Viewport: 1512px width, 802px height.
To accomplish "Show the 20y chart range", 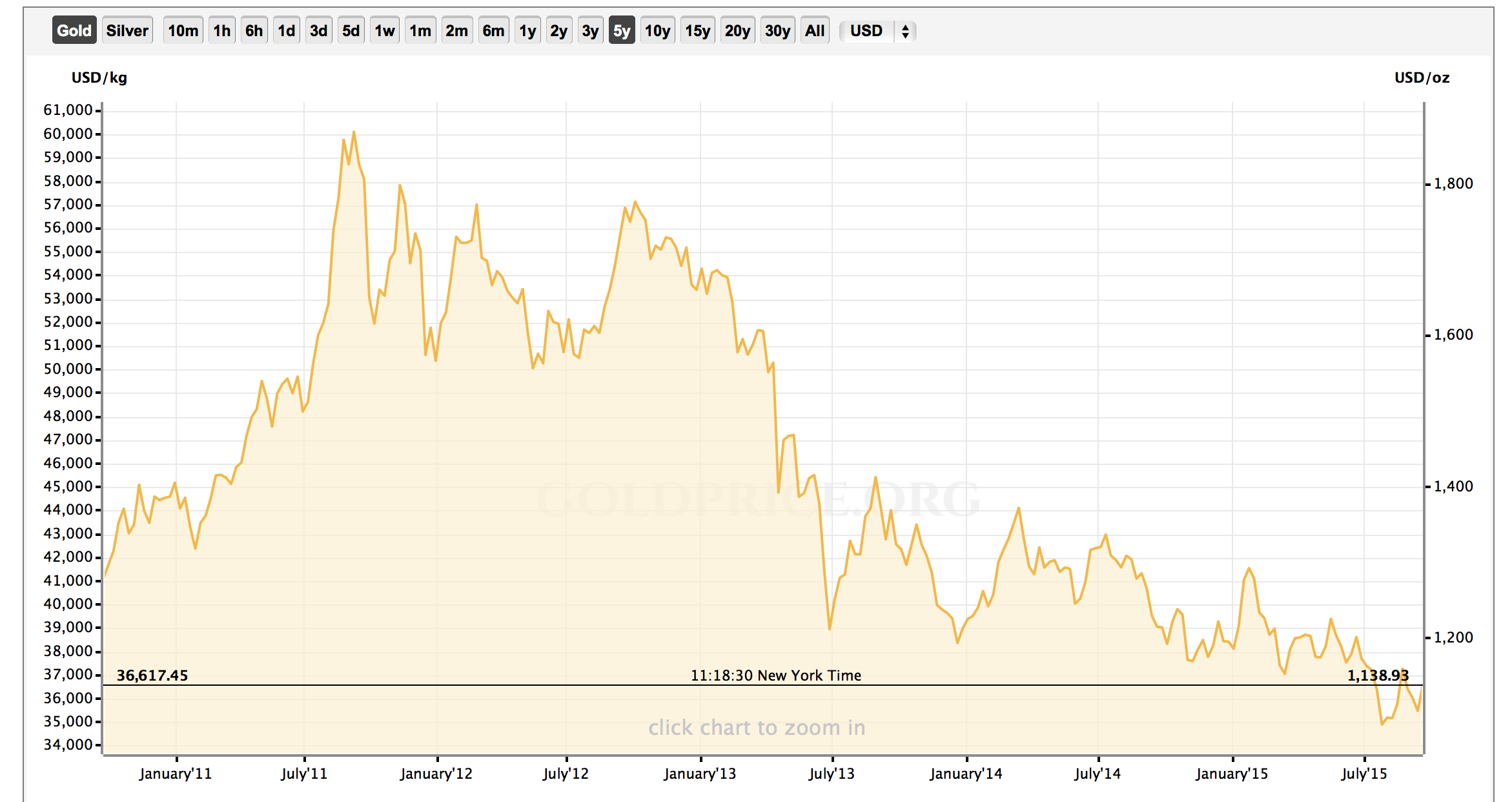I will pyautogui.click(x=737, y=30).
